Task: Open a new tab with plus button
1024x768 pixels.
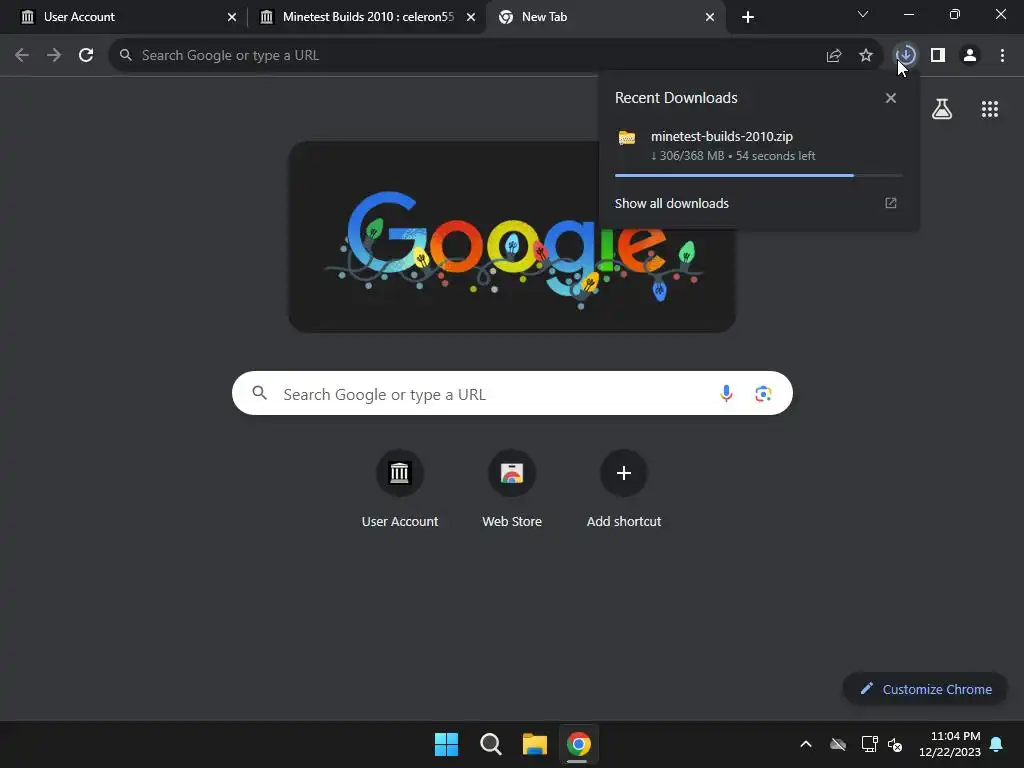Action: [748, 17]
